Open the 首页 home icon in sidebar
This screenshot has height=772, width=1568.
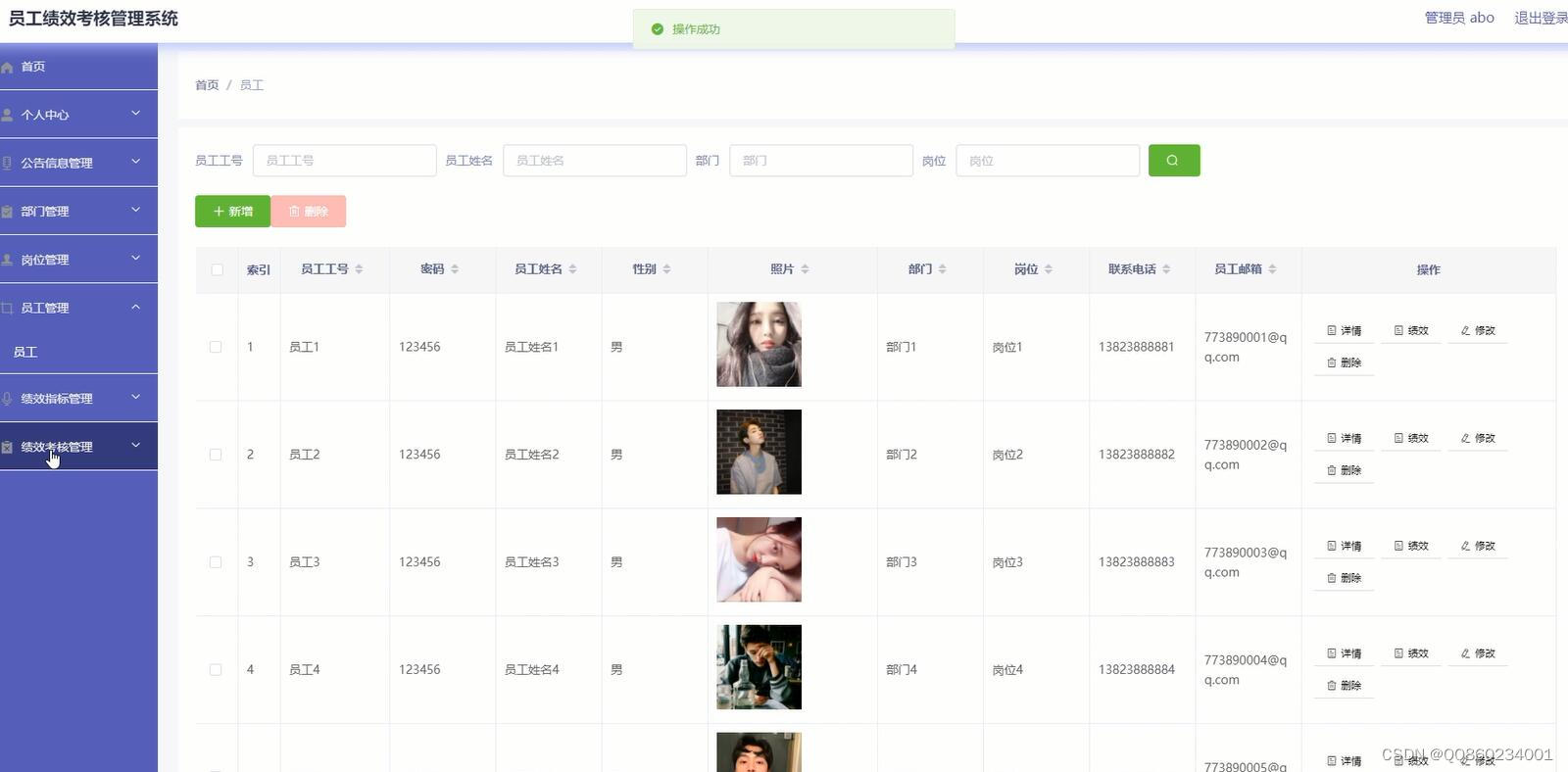[7, 68]
